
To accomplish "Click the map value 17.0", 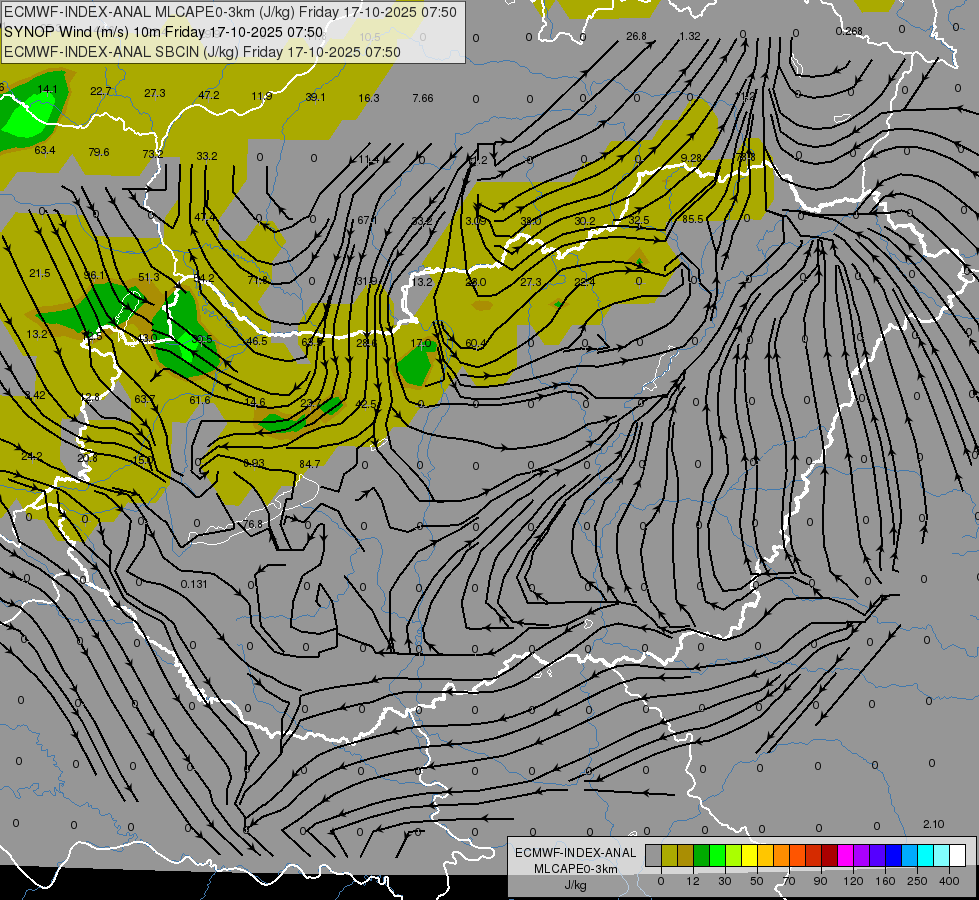I will tap(421, 343).
